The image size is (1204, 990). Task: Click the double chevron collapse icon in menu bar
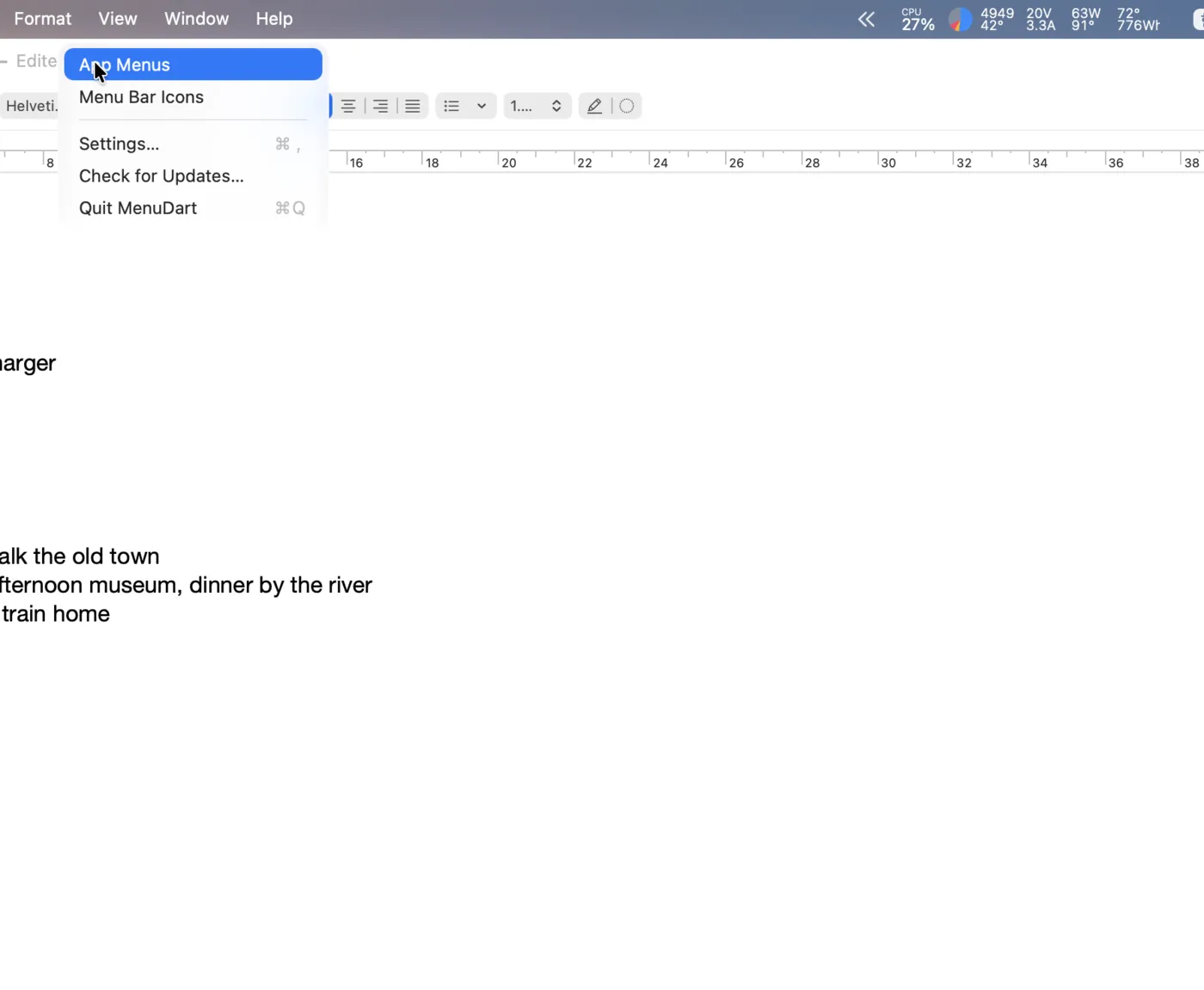(x=866, y=19)
